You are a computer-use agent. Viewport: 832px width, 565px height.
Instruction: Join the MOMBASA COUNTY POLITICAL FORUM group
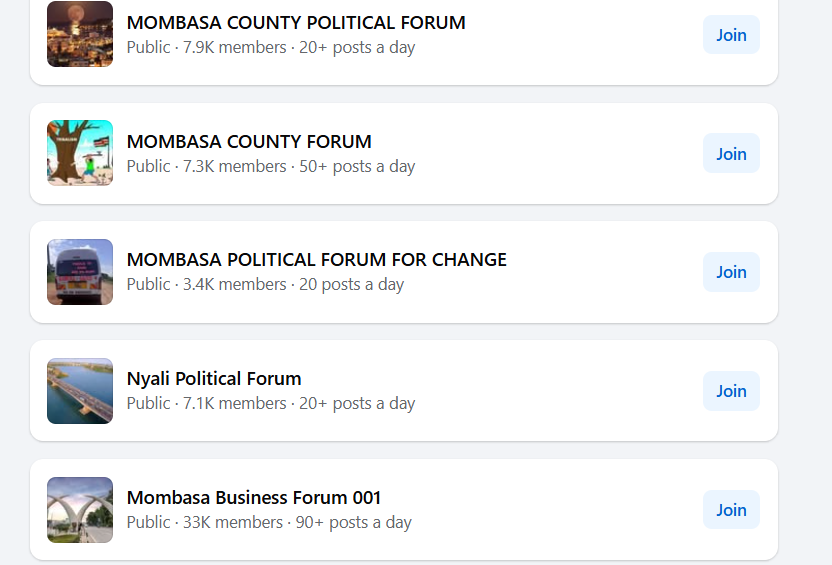tap(731, 35)
